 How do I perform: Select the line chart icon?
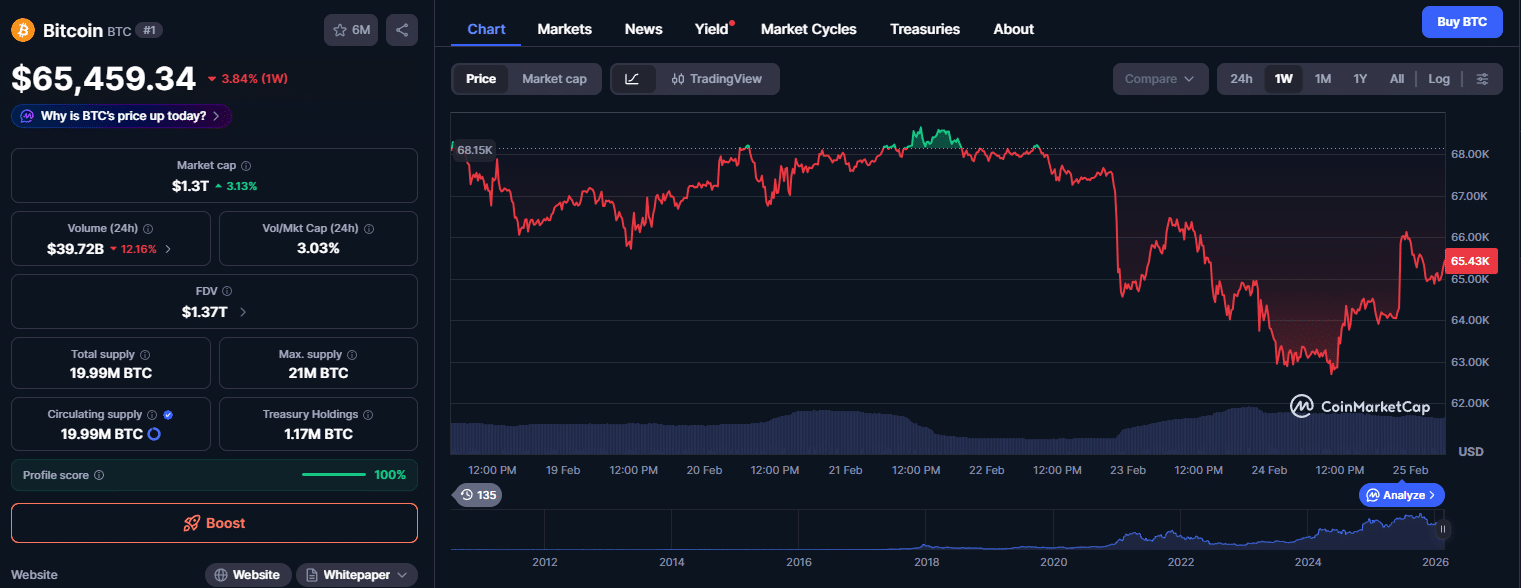click(x=634, y=79)
